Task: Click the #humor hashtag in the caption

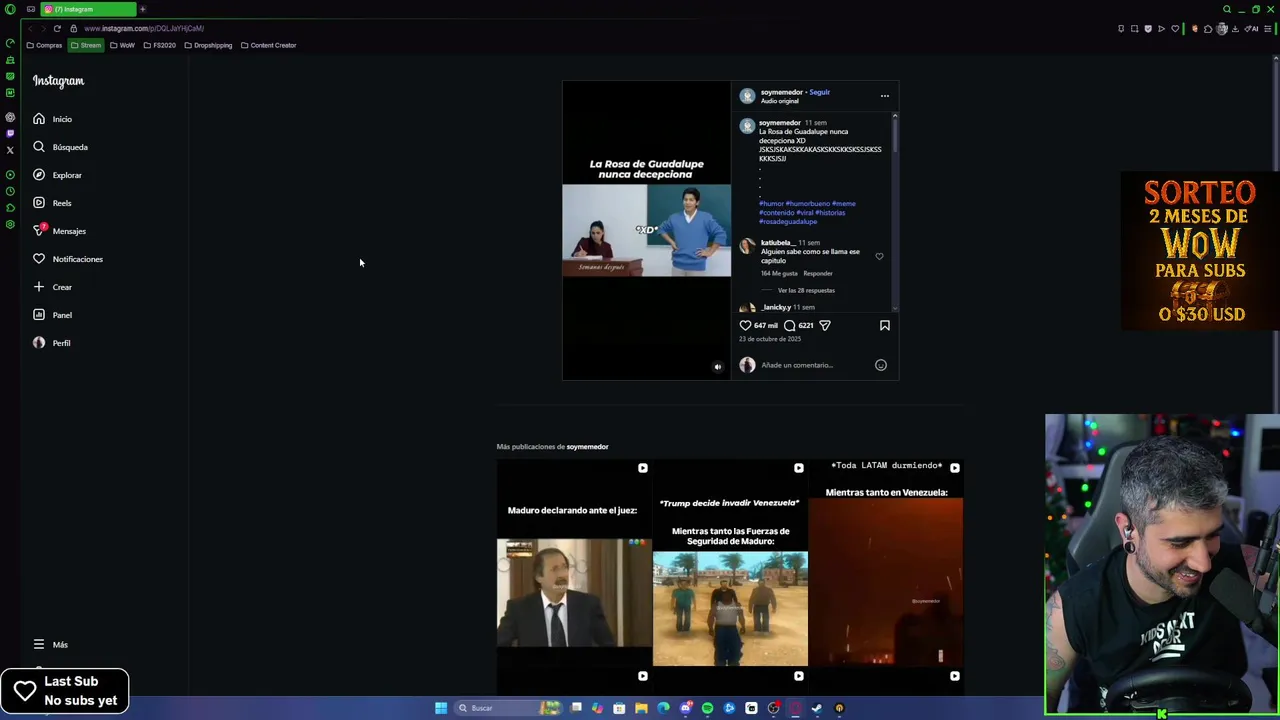Action: pos(771,203)
